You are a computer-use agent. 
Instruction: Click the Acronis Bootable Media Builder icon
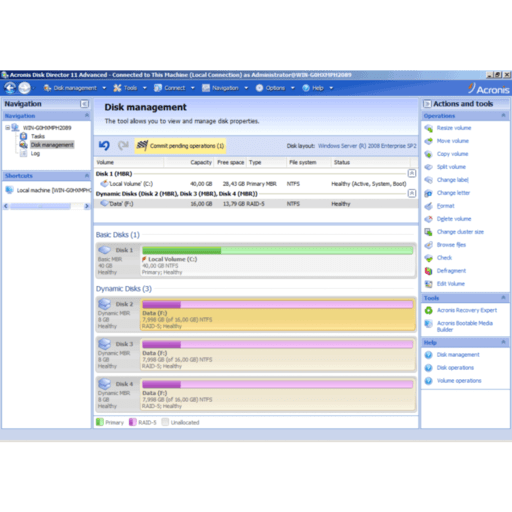coord(428,323)
